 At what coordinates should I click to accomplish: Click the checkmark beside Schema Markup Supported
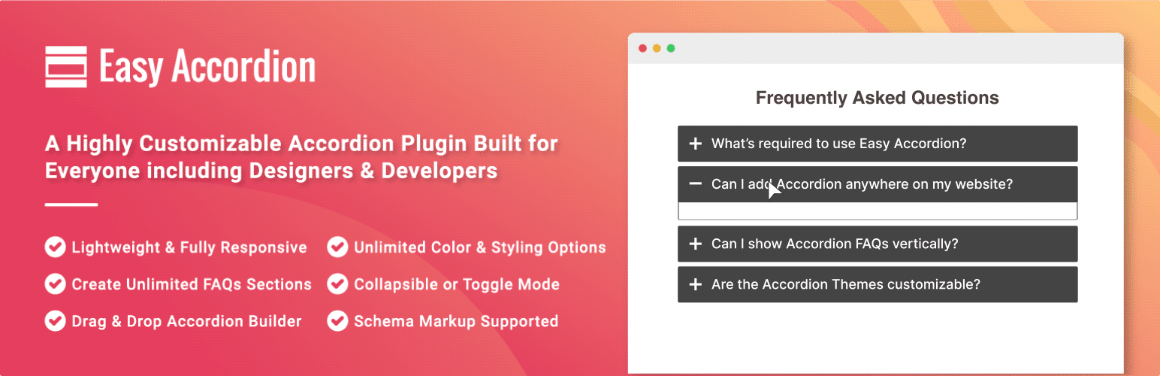[x=338, y=321]
